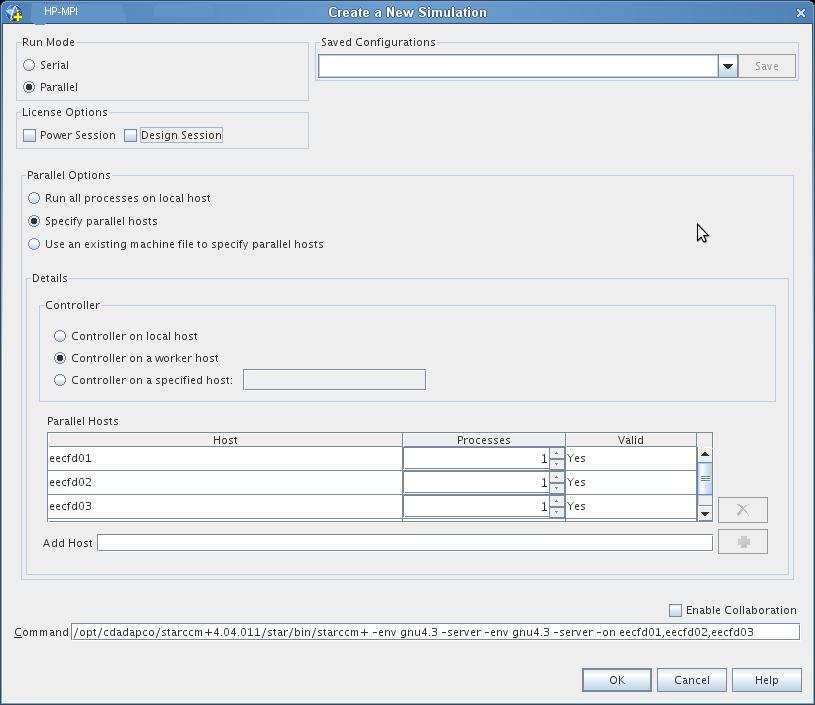Screen dimensions: 815x705
Task: Increase processes for eecfd01 using spinner arrow
Action: coord(557,453)
